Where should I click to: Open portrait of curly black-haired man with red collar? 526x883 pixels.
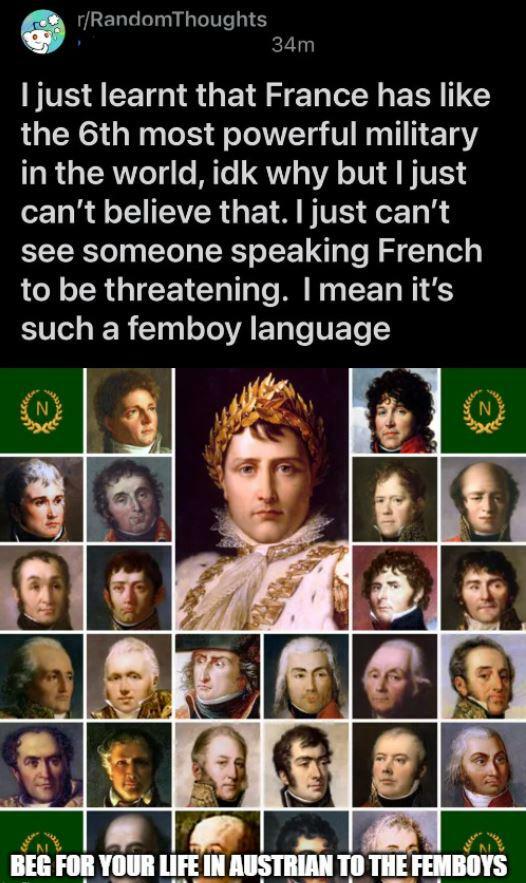(395, 411)
